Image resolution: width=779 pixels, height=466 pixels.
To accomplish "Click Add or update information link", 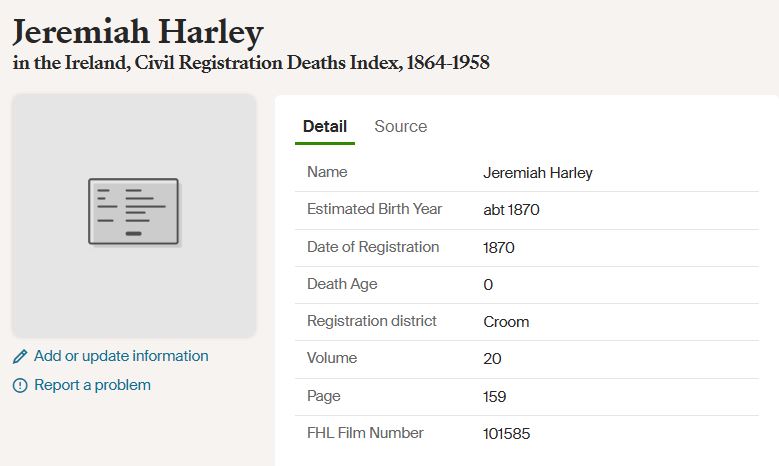I will [x=121, y=356].
